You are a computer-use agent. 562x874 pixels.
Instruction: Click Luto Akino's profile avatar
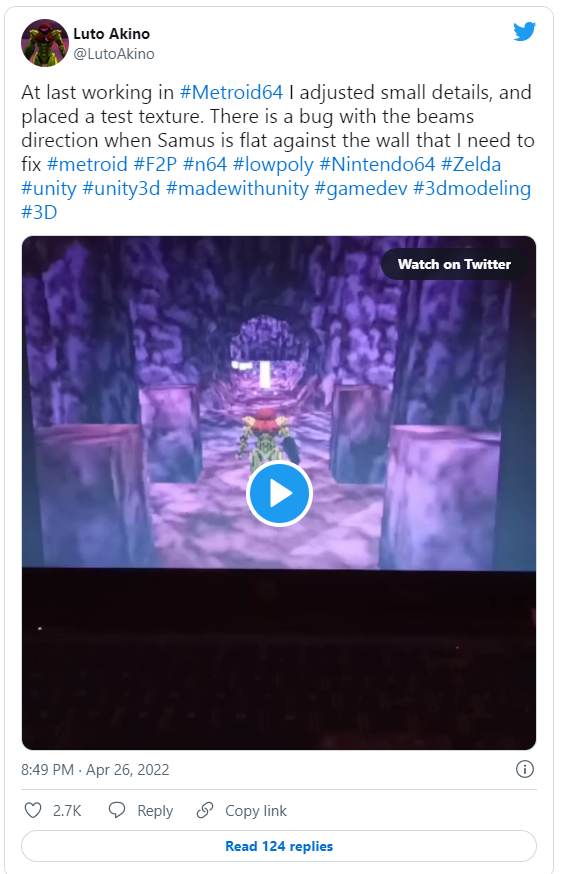tap(45, 43)
